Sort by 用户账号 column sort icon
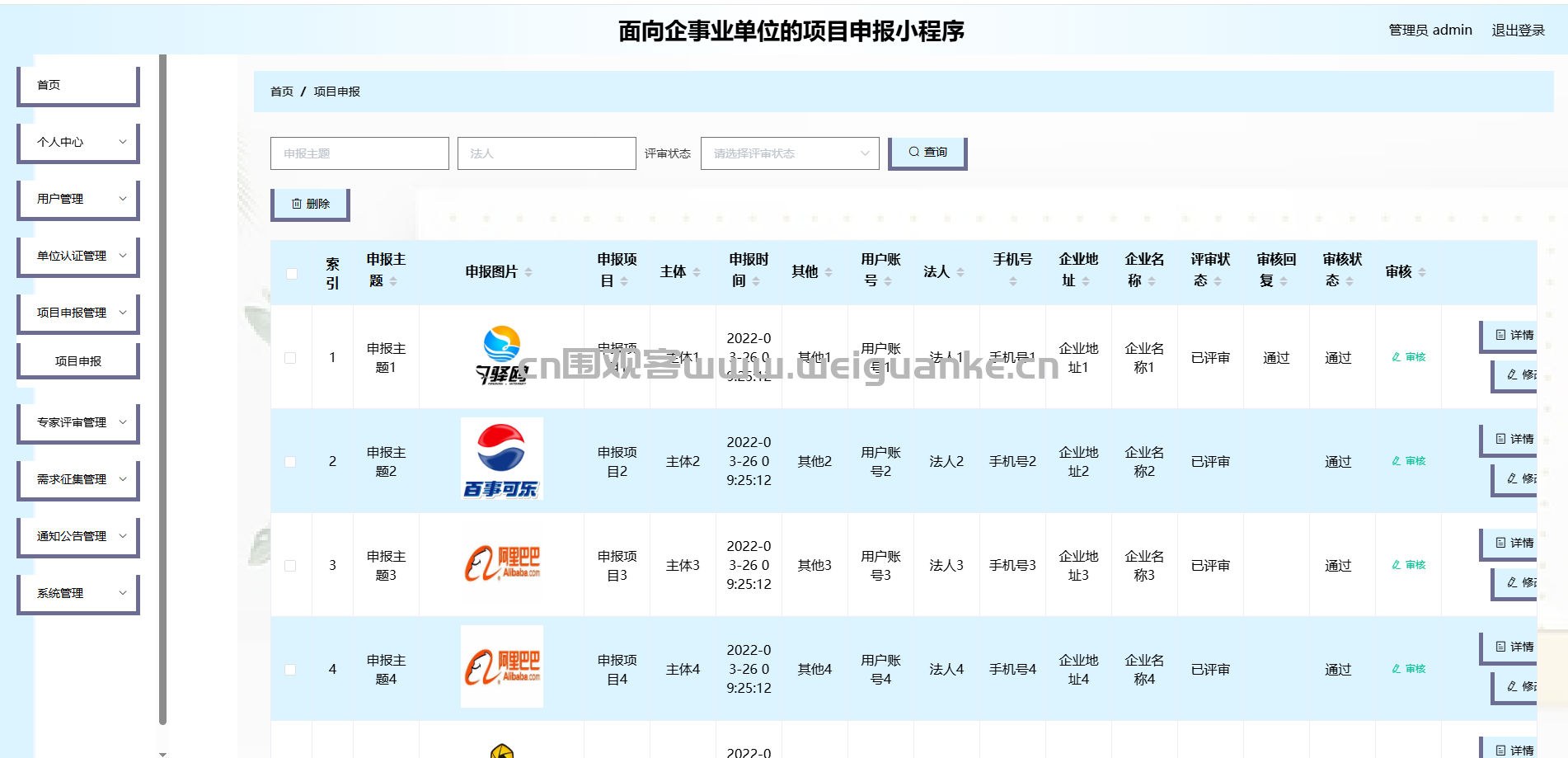Viewport: 1568px width, 758px height. [x=888, y=281]
